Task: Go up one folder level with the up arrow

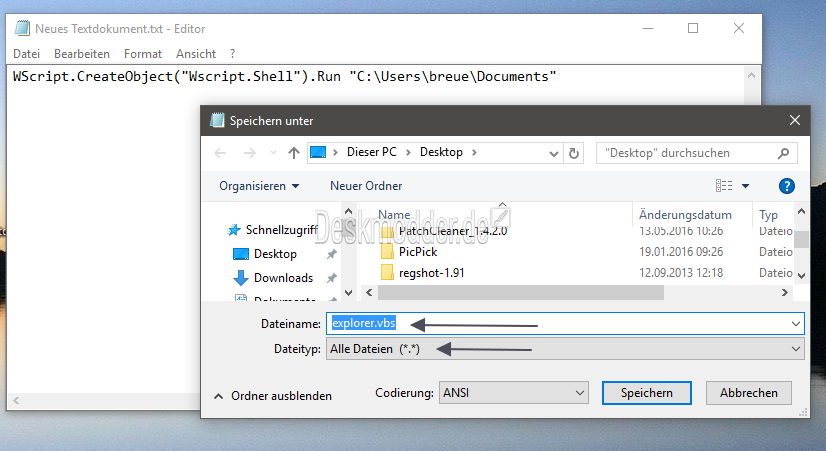Action: (294, 153)
